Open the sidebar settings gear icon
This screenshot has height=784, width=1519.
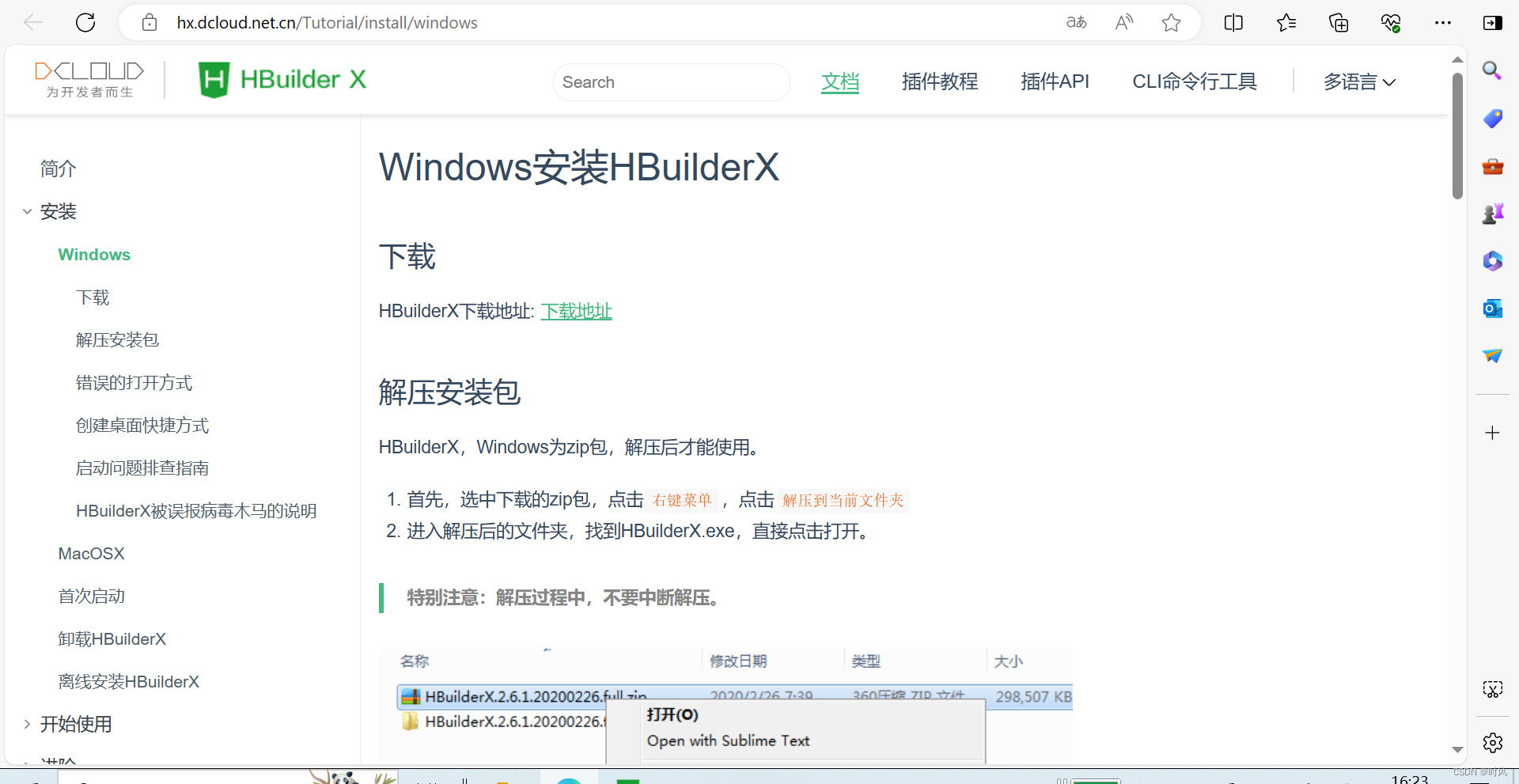1492,743
